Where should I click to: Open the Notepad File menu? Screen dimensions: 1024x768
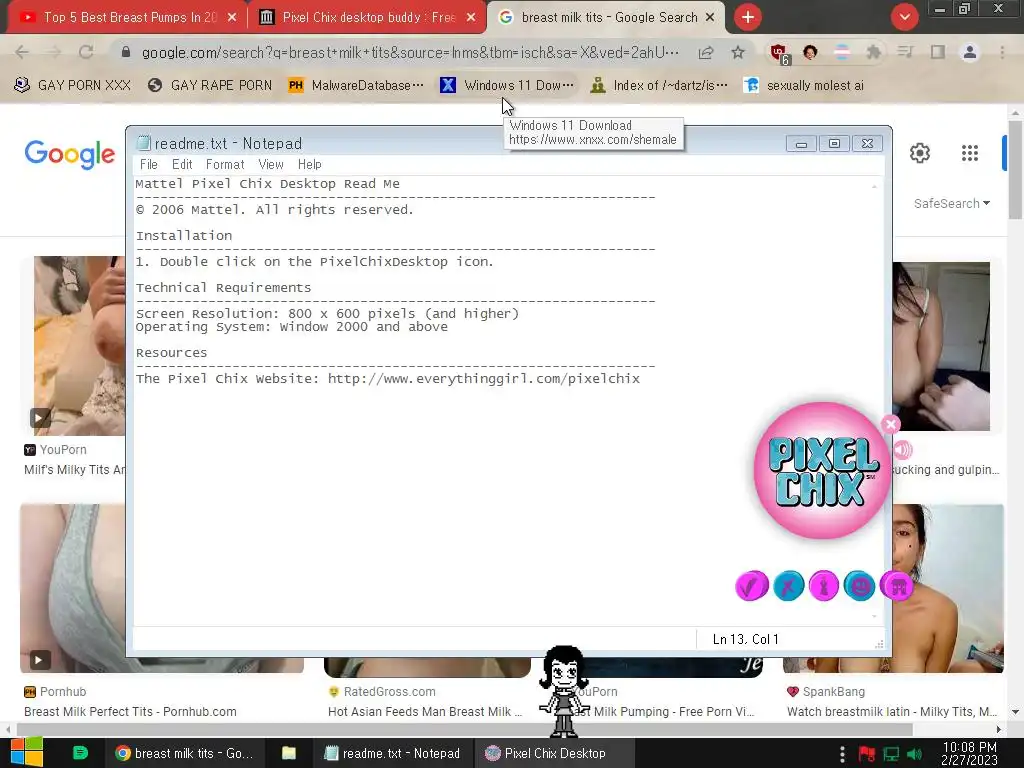tap(149, 165)
